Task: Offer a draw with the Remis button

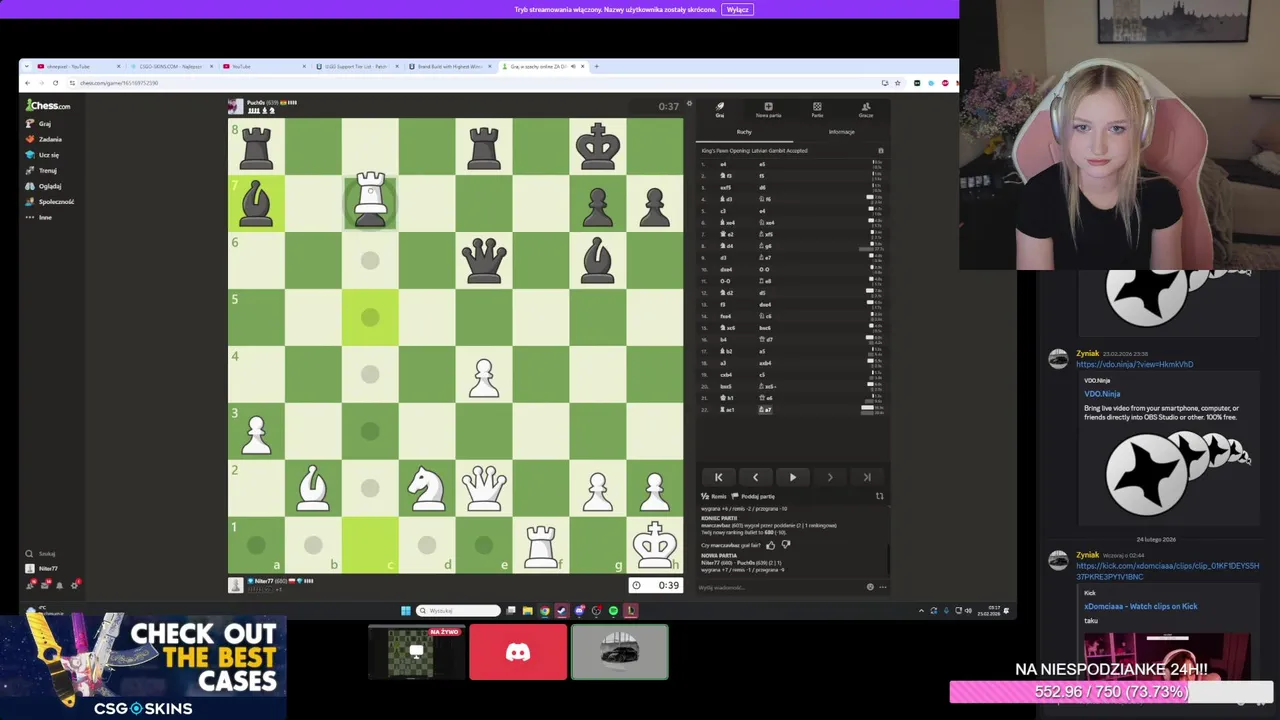Action: click(x=714, y=496)
